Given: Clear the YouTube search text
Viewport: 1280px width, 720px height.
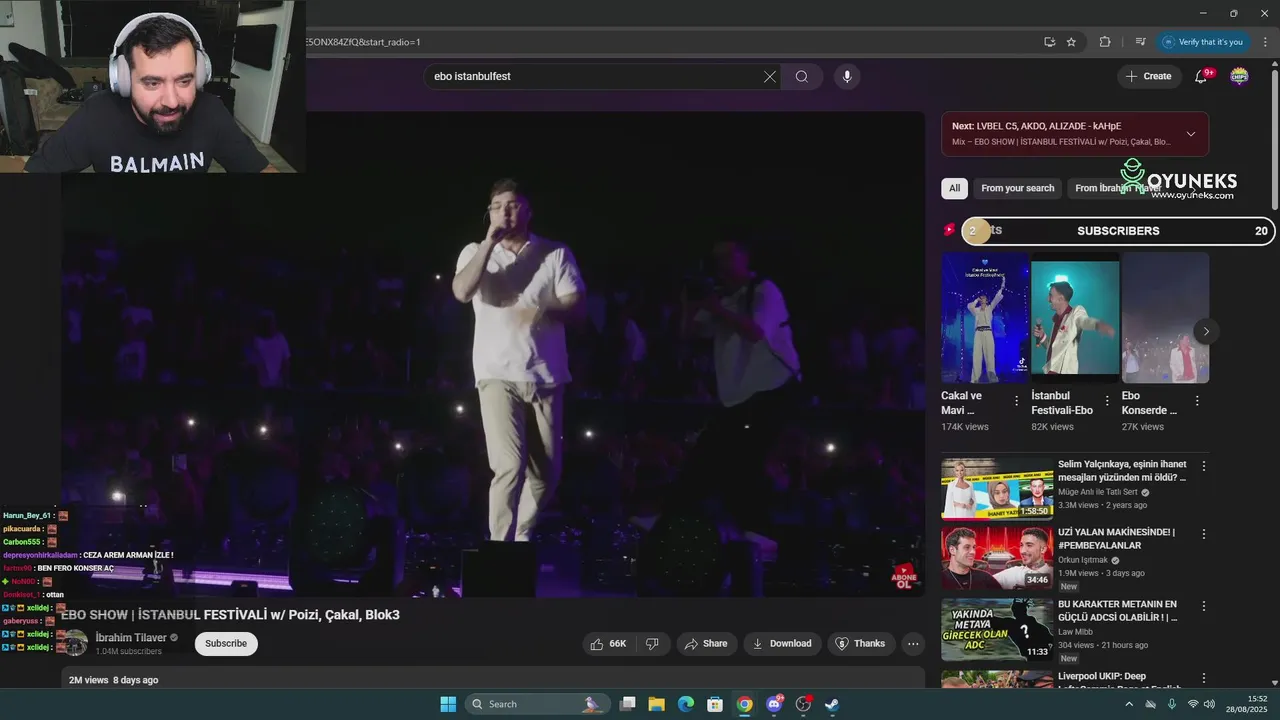Looking at the screenshot, I should (x=770, y=77).
